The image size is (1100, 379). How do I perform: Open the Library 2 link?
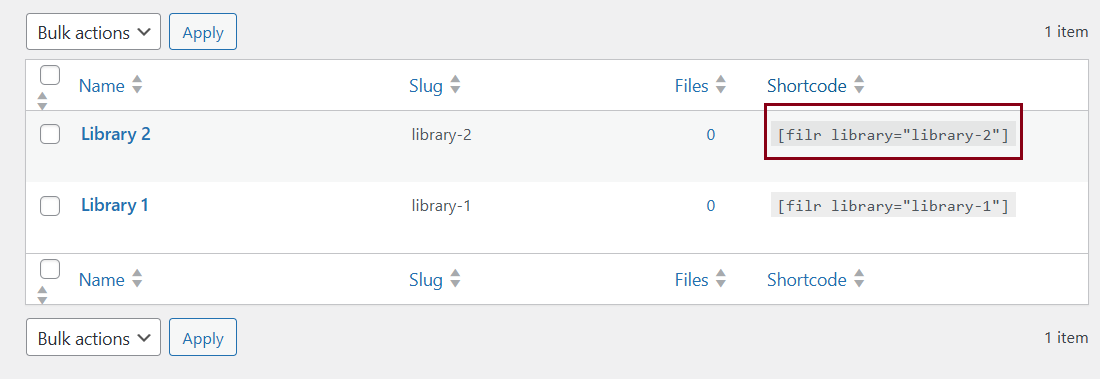coord(116,134)
